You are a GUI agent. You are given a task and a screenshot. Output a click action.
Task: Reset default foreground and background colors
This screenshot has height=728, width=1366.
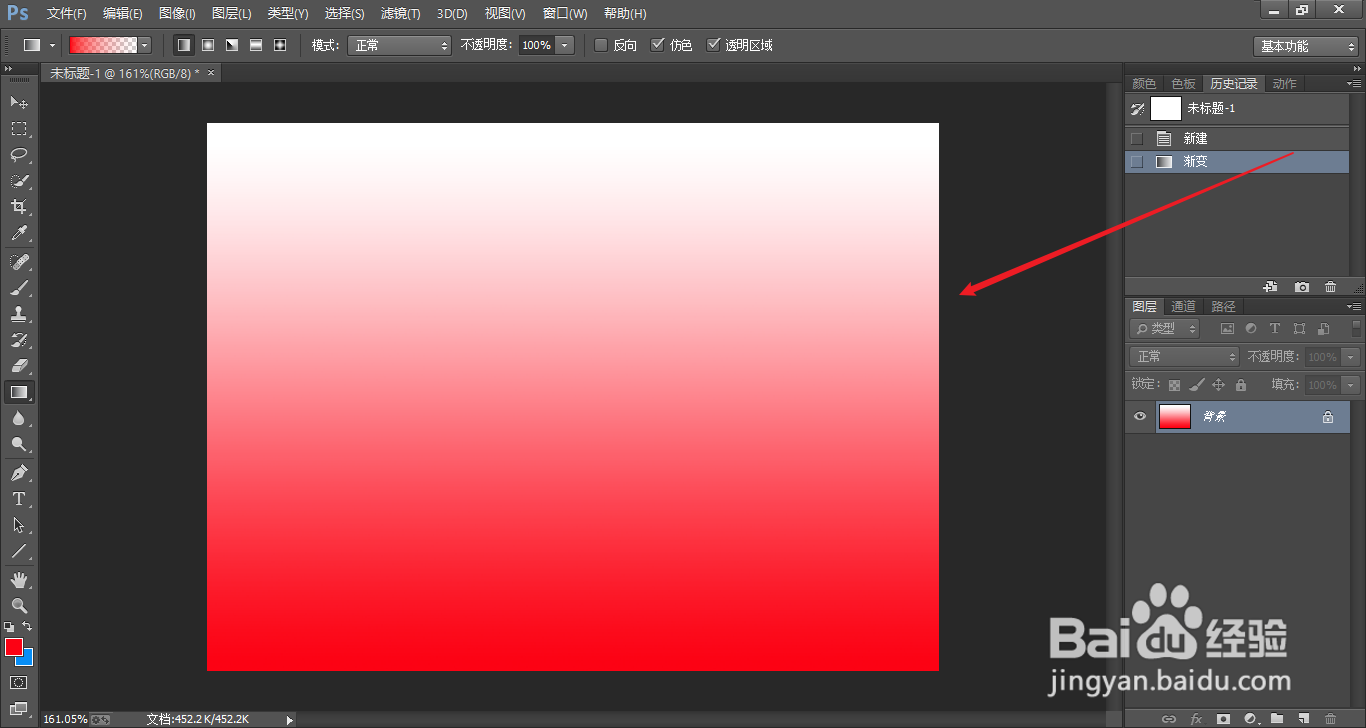[x=9, y=626]
